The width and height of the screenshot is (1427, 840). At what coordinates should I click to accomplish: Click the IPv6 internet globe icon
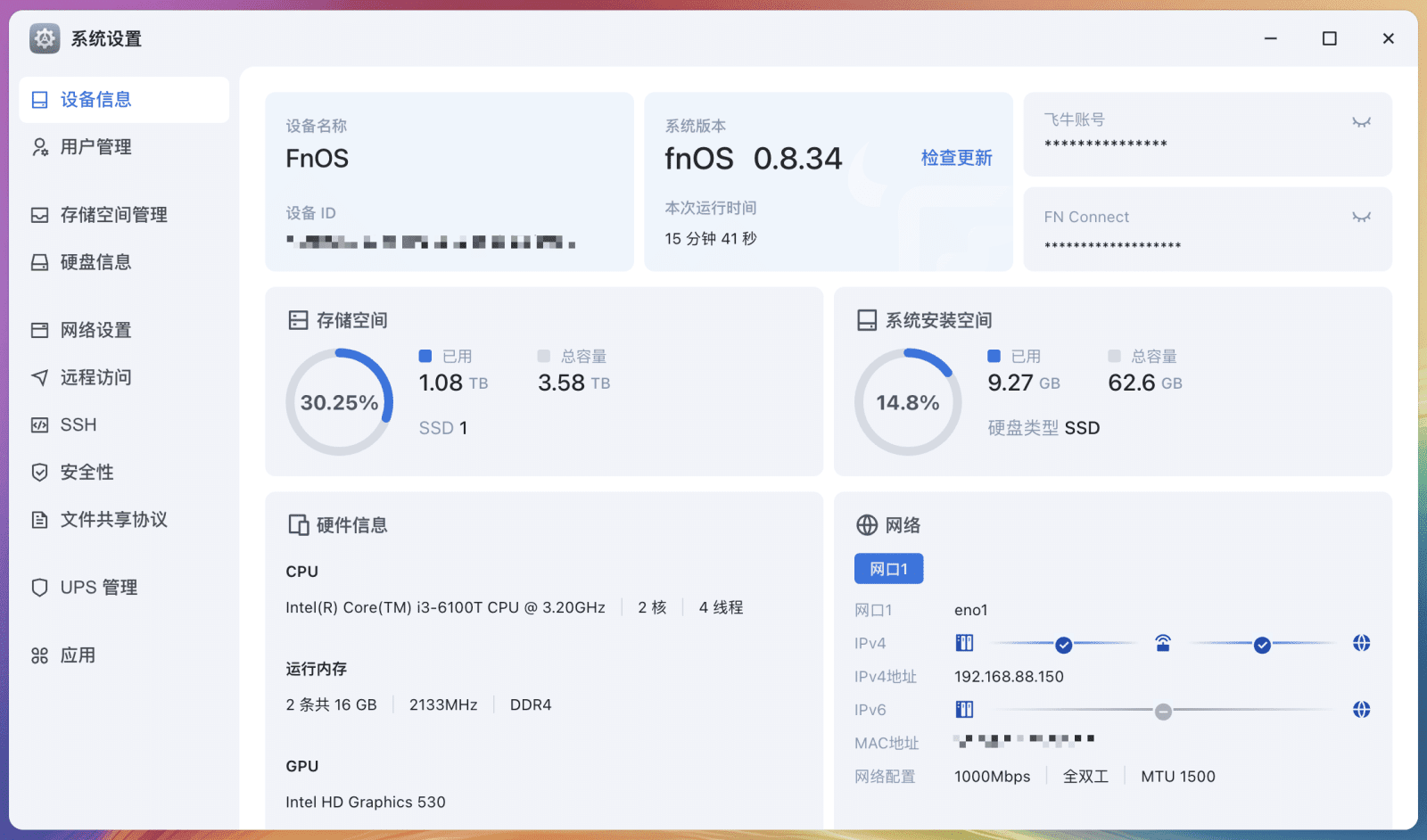[1361, 710]
